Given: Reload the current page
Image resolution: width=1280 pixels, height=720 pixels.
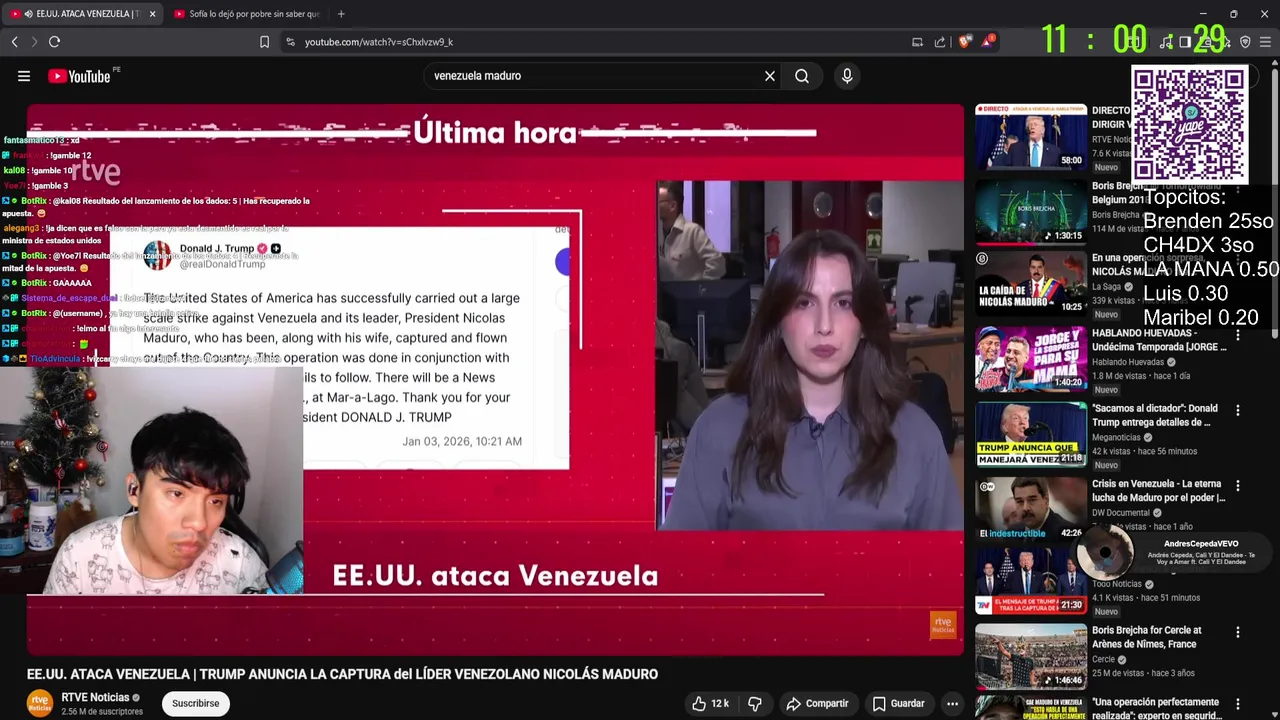Looking at the screenshot, I should click(x=54, y=42).
